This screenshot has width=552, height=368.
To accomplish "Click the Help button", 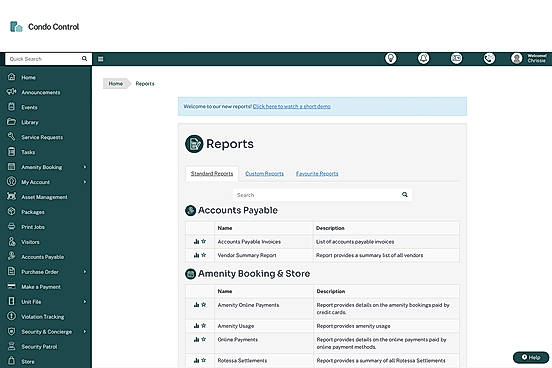I will 531,357.
